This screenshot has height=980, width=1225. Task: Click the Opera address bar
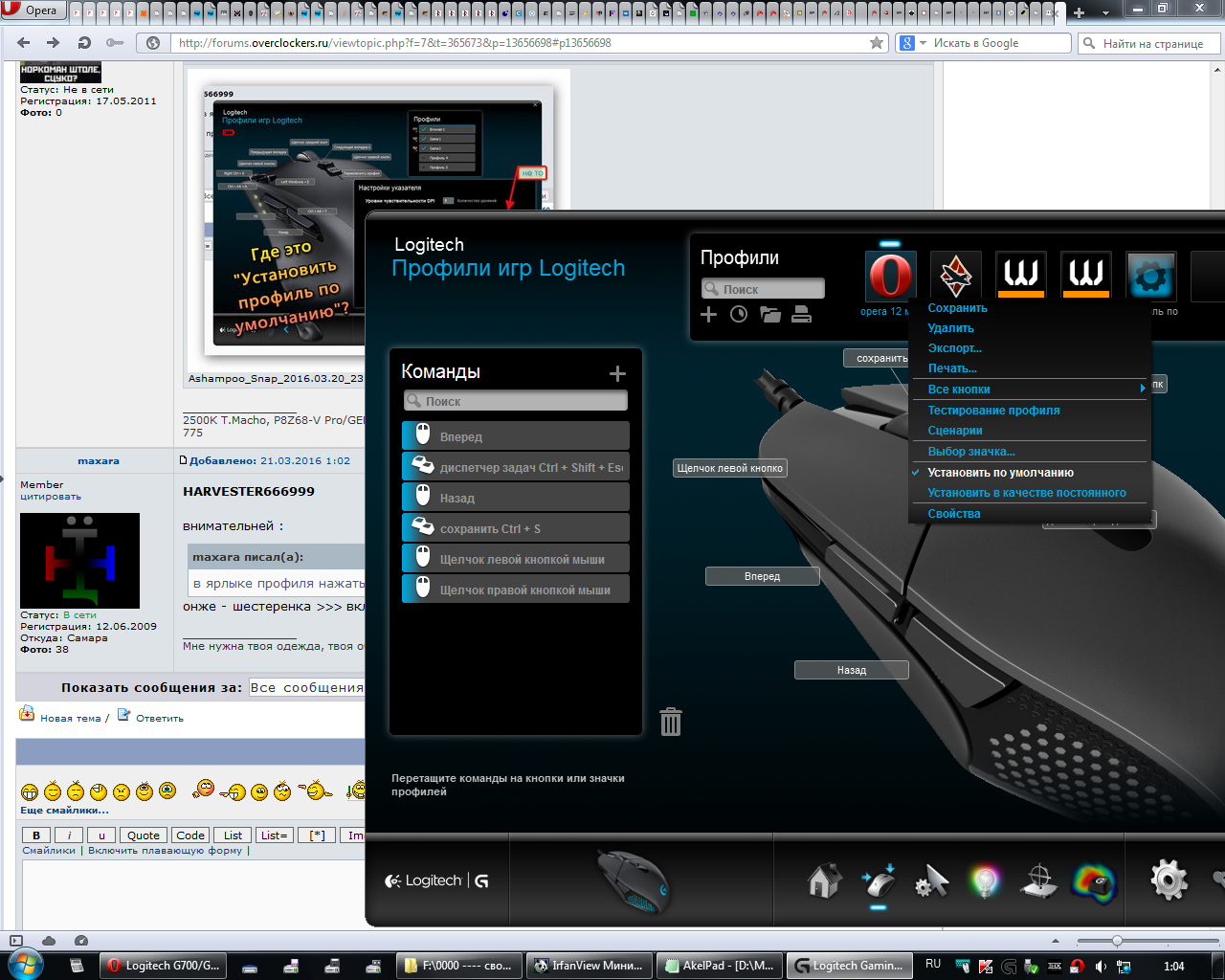click(x=518, y=43)
